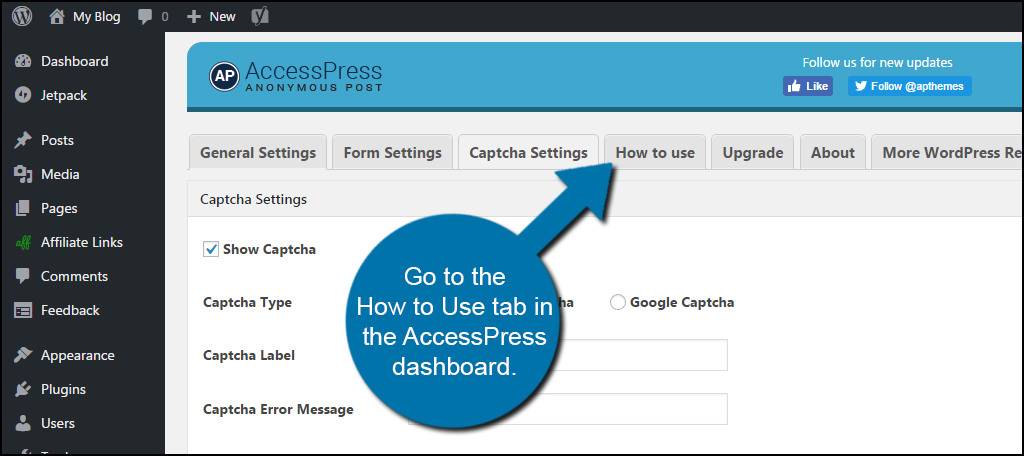This screenshot has height=456, width=1024.
Task: Click the Users person icon
Action: [x=23, y=423]
